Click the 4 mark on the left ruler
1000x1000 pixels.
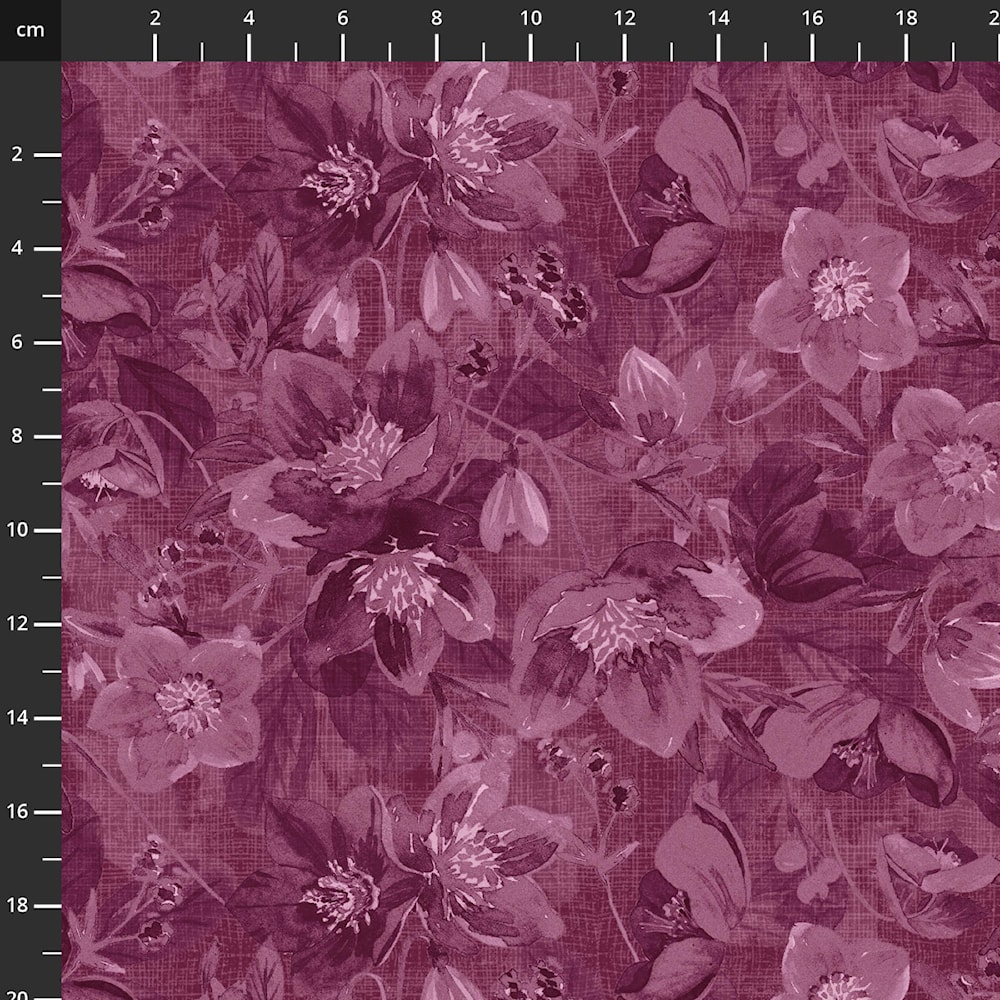point(18,248)
